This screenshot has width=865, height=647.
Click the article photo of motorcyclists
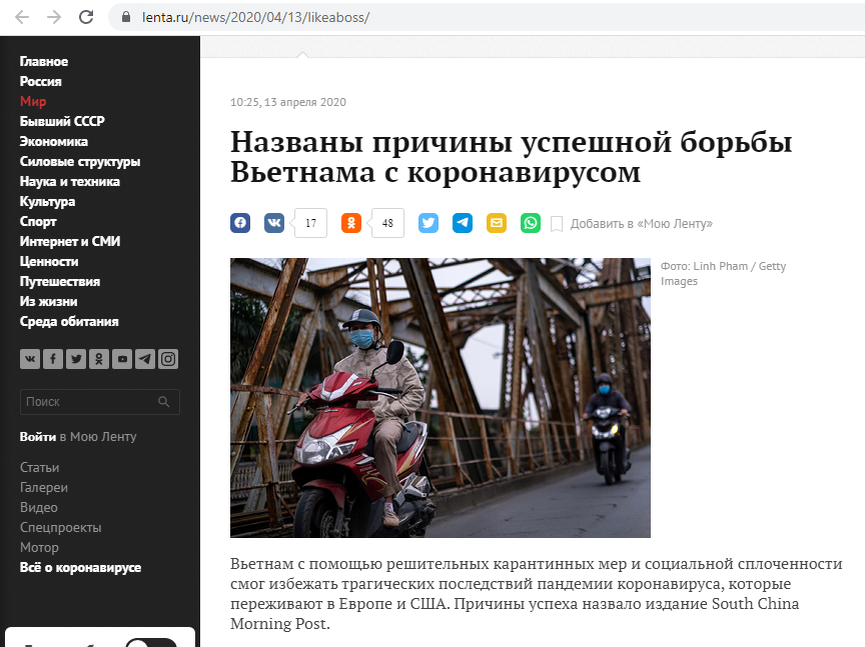pyautogui.click(x=440, y=398)
